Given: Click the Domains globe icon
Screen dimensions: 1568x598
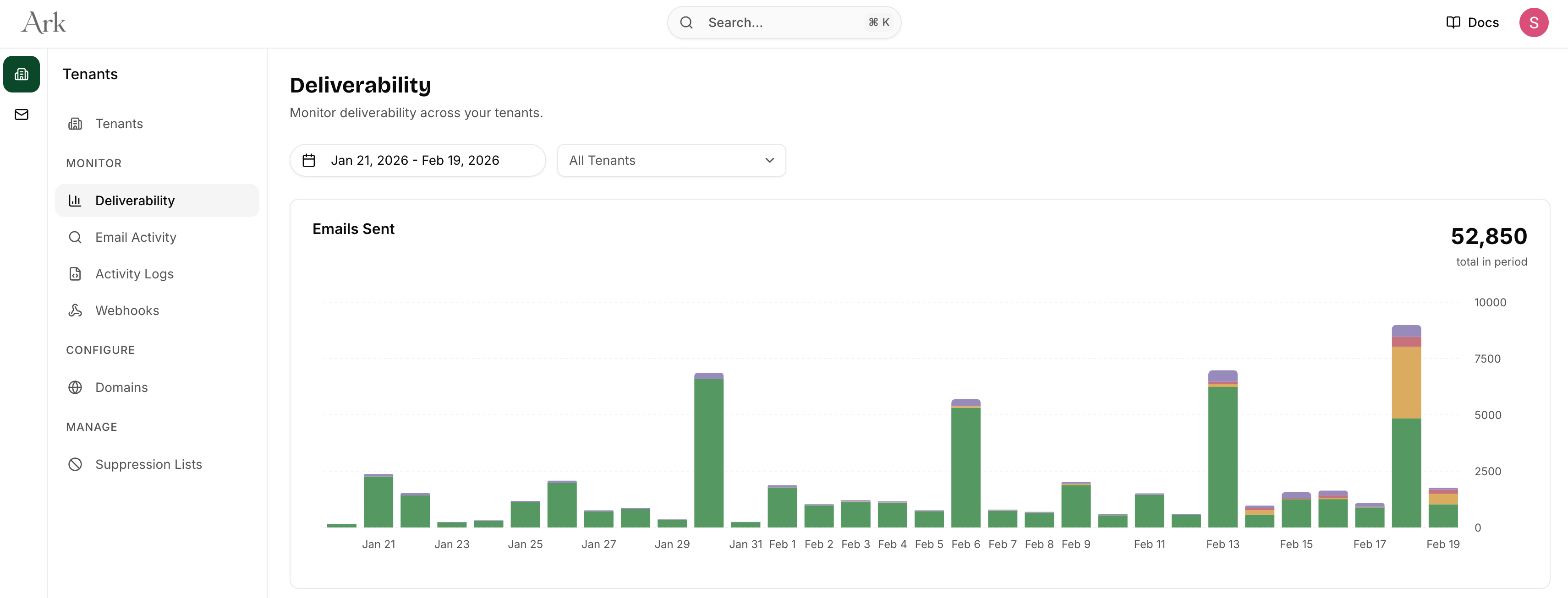Looking at the screenshot, I should click(75, 387).
